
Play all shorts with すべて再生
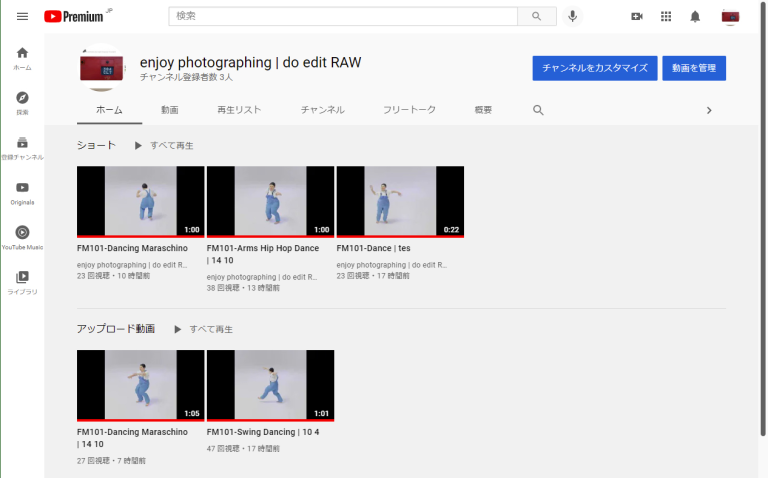164,146
